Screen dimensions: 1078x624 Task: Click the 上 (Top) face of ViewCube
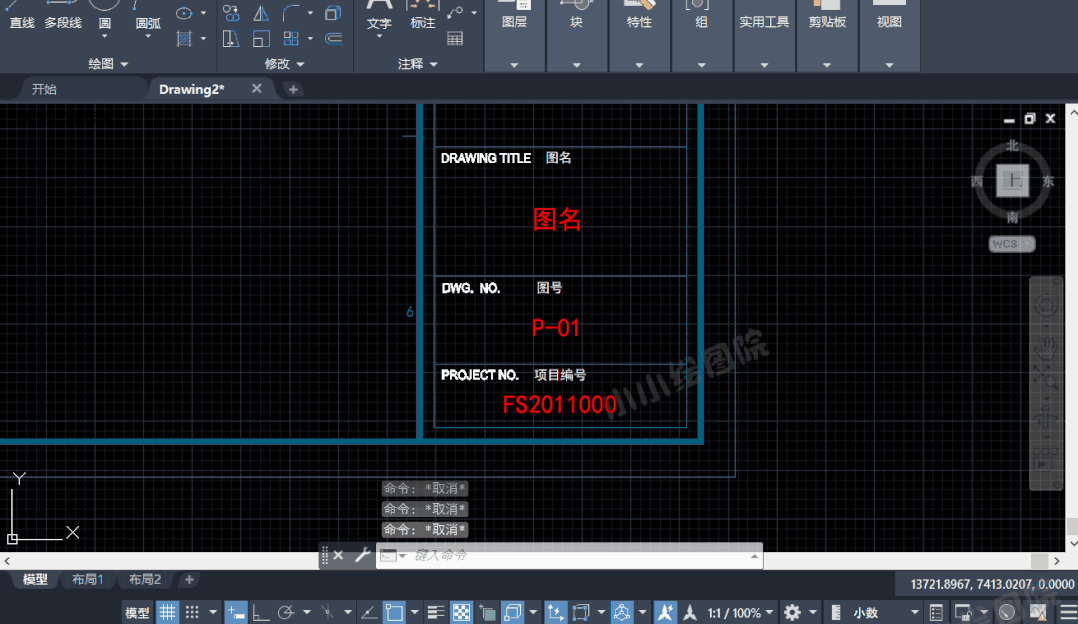tap(1014, 181)
